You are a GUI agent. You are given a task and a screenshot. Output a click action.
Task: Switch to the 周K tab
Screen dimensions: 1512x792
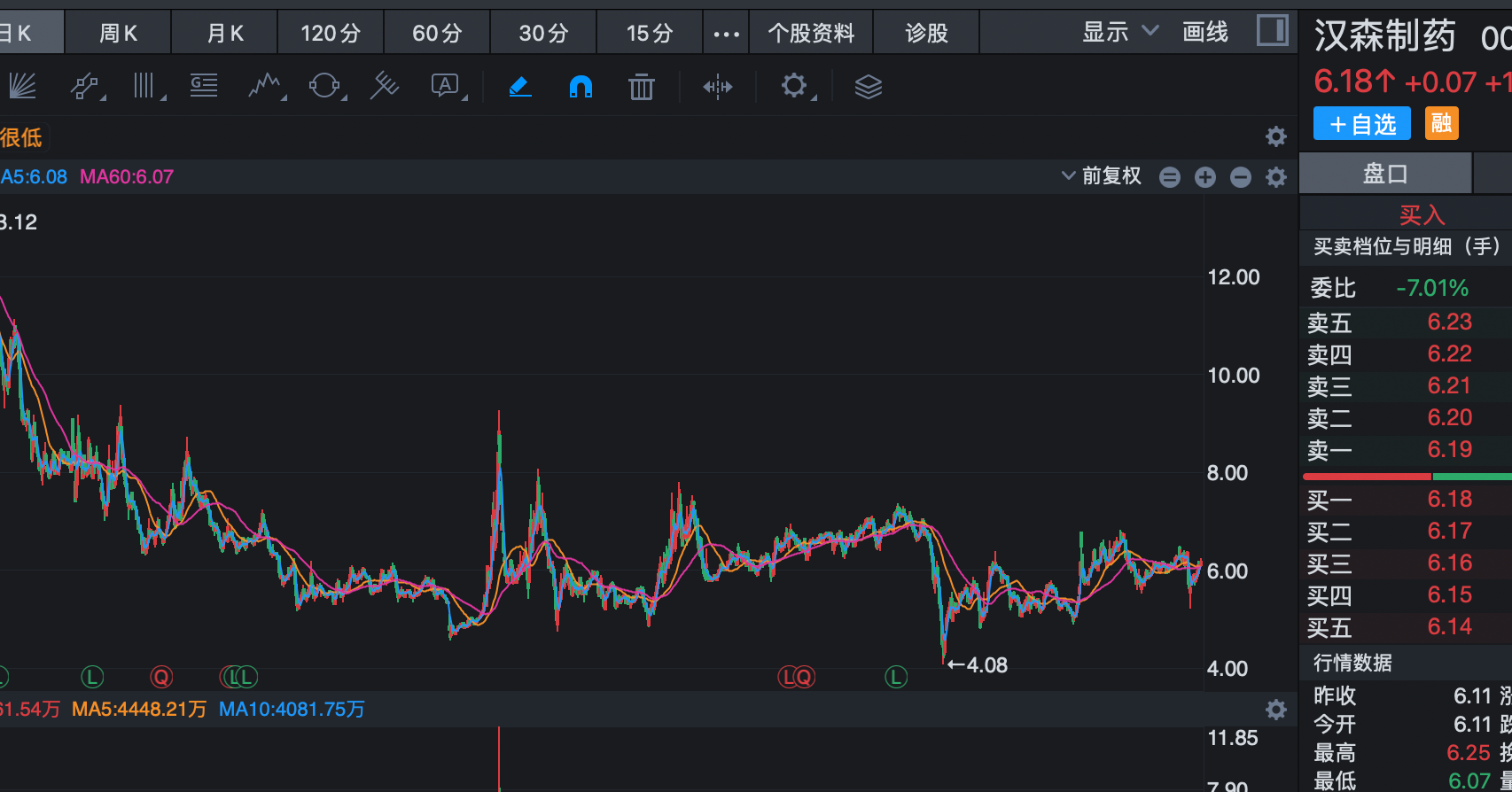coord(118,33)
